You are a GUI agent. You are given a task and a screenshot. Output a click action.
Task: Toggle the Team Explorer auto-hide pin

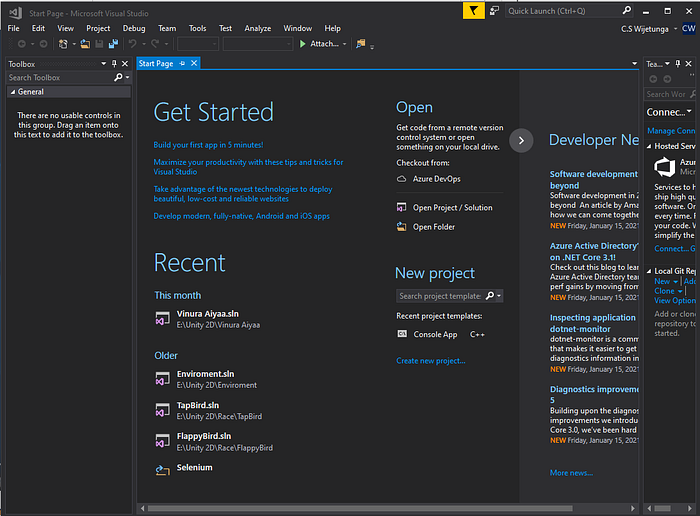point(678,64)
